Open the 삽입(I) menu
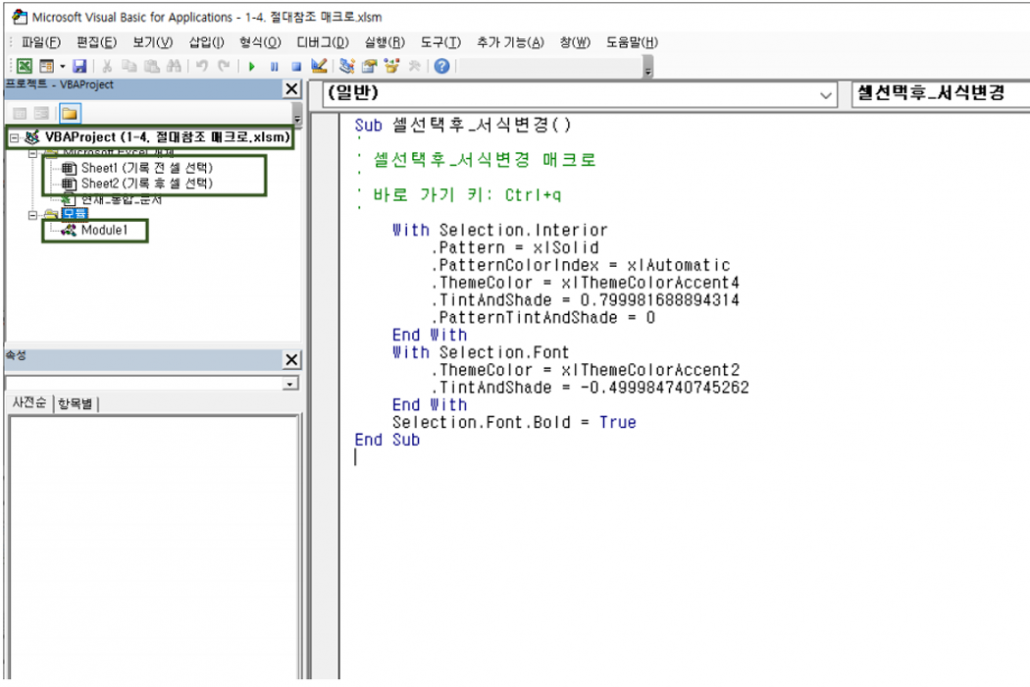 tap(206, 42)
